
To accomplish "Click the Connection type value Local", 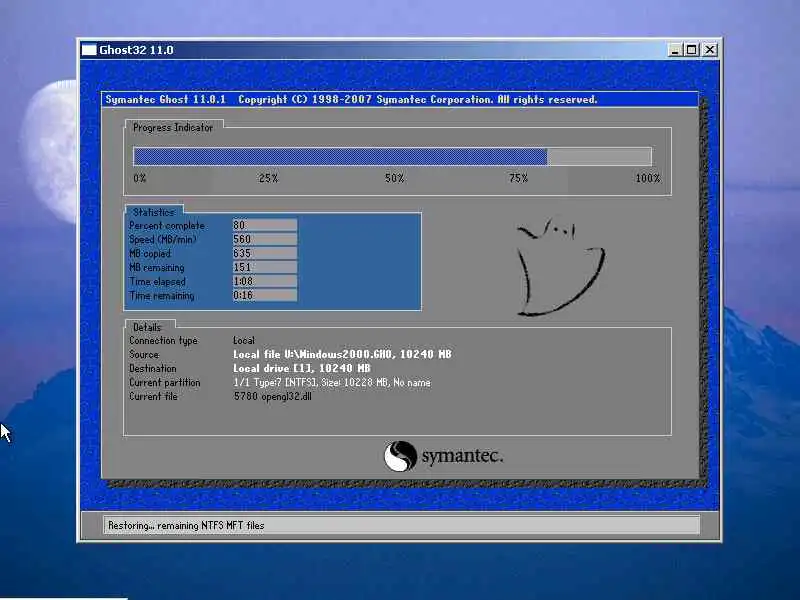I will click(243, 340).
